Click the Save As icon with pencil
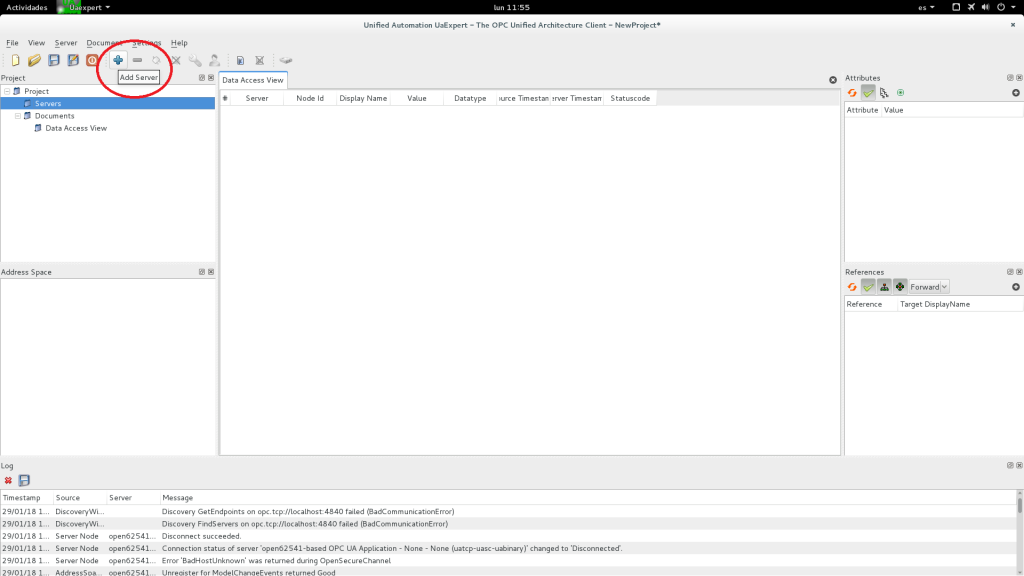Image resolution: width=1024 pixels, height=576 pixels. tap(73, 60)
